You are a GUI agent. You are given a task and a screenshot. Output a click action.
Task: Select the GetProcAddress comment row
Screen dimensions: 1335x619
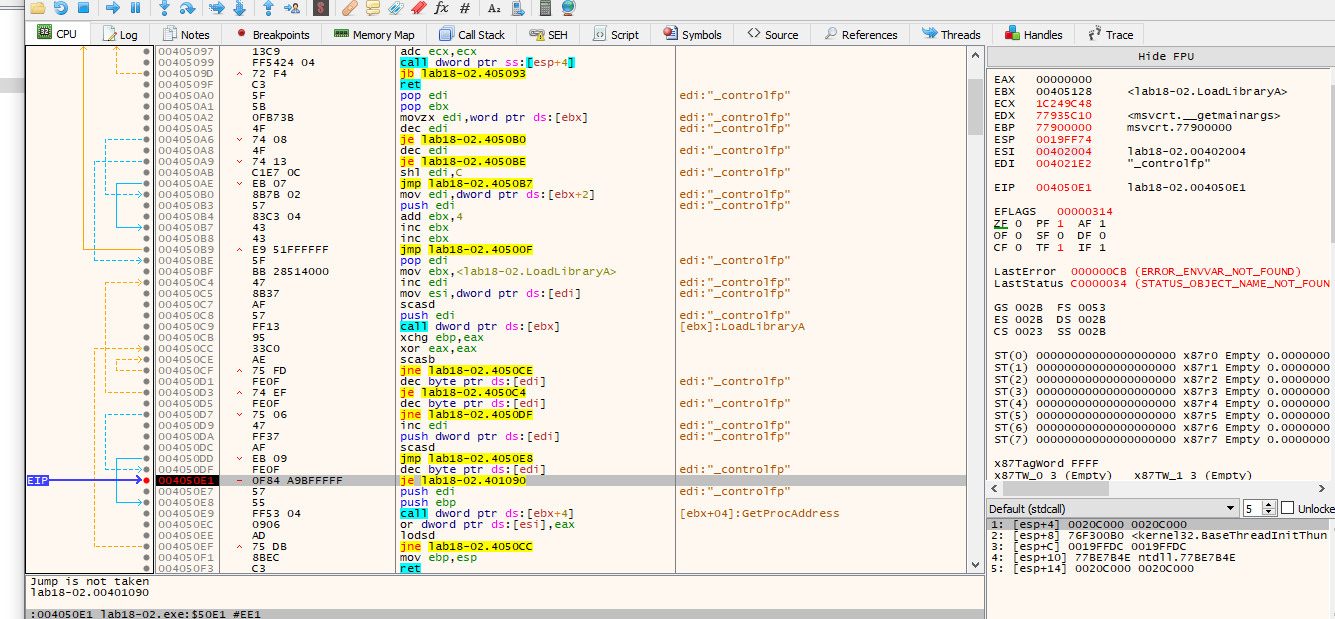(758, 513)
